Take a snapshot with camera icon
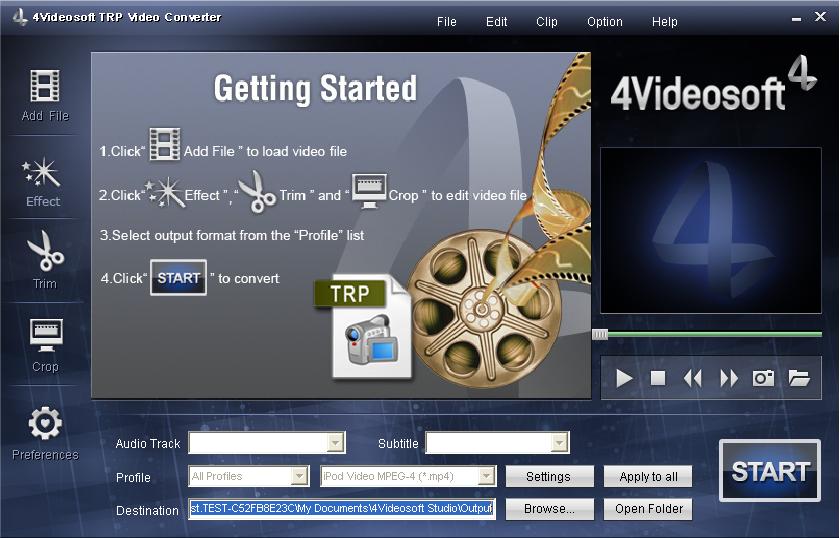 pos(763,378)
